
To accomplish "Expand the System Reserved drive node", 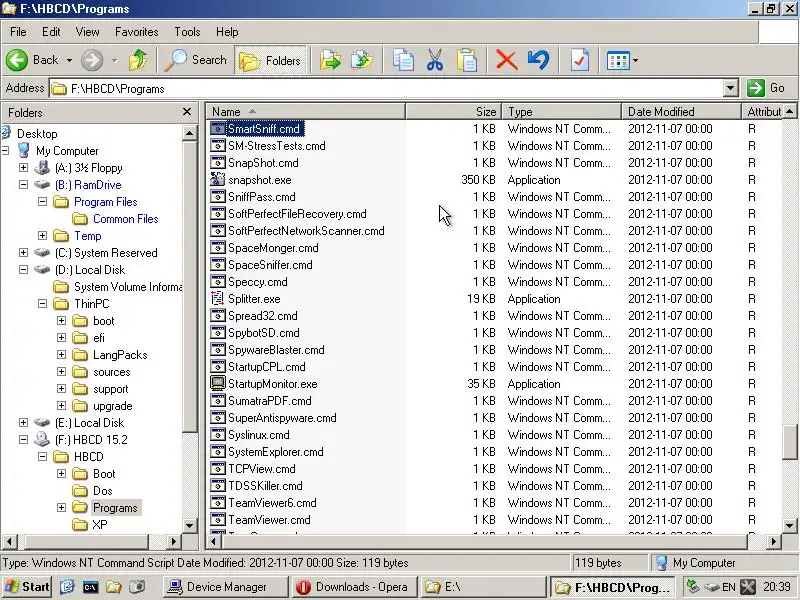I will point(23,253).
